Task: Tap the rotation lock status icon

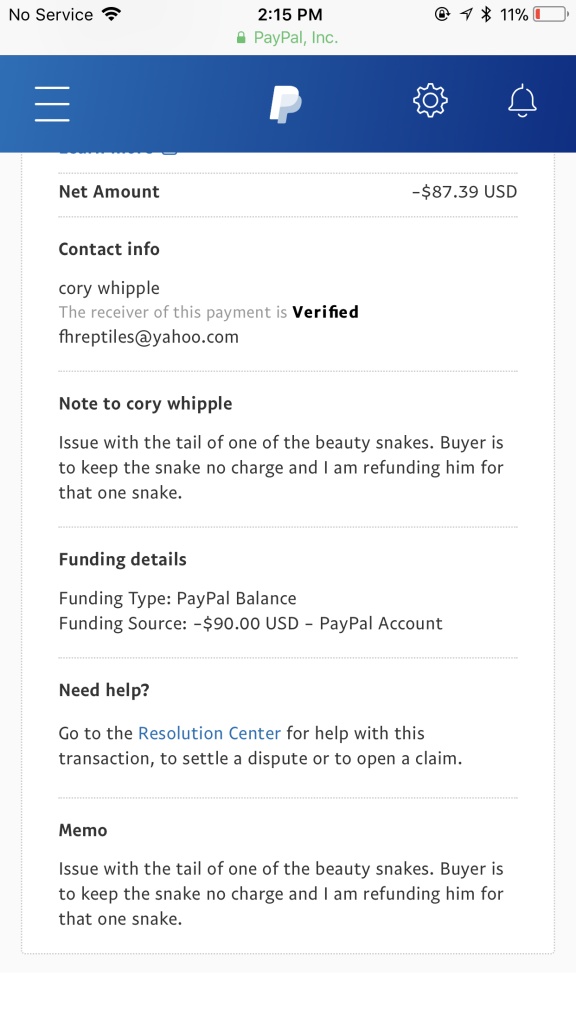Action: [442, 14]
